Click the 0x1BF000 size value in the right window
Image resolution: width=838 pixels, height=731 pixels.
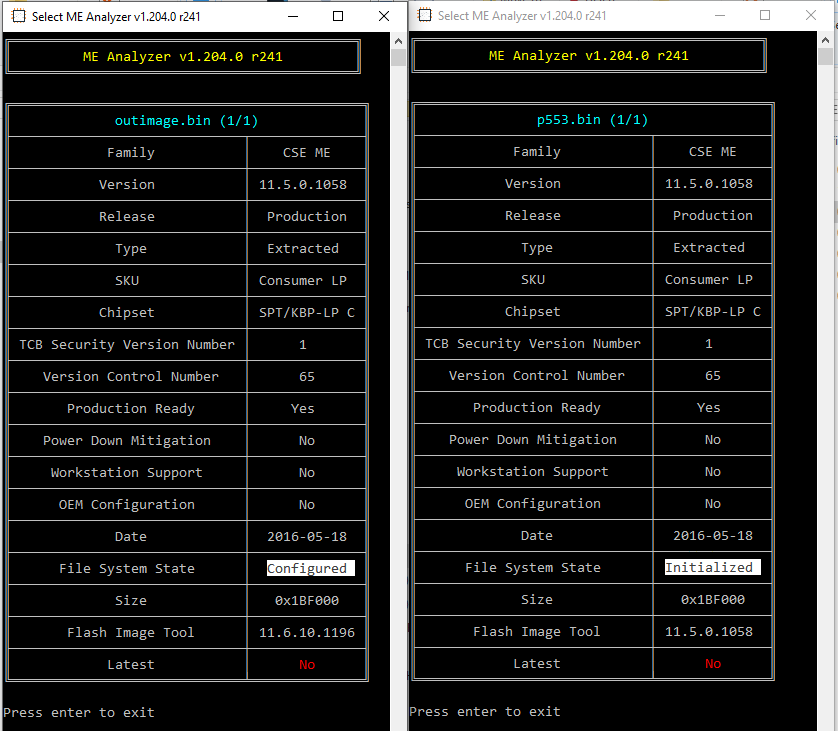713,600
